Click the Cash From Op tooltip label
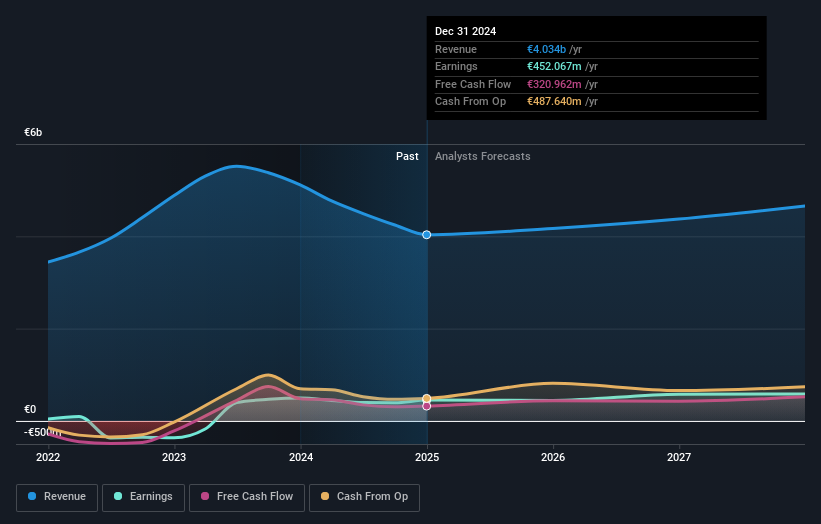This screenshot has height=524, width=821. pos(470,102)
